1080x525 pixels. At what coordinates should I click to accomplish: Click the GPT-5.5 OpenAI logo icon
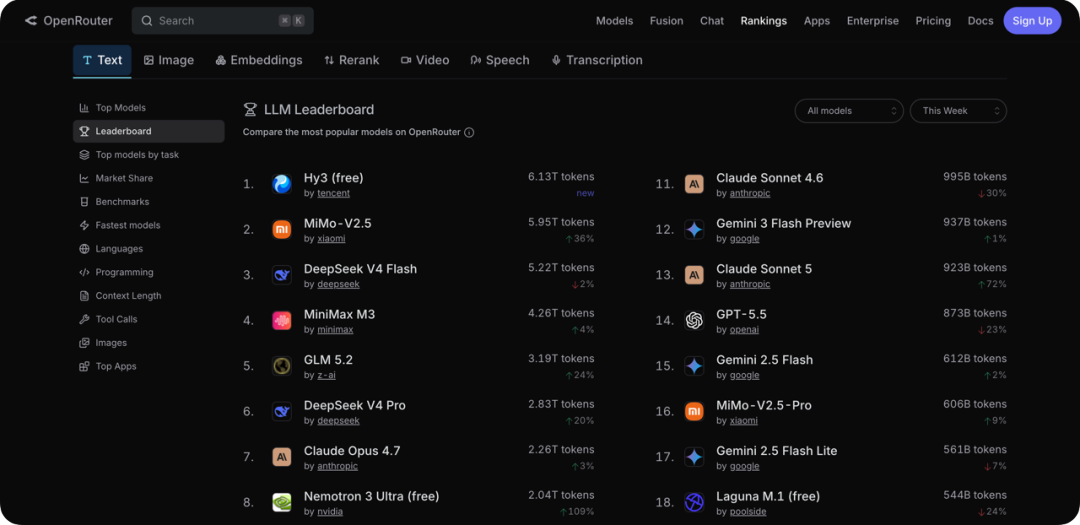[x=694, y=320]
